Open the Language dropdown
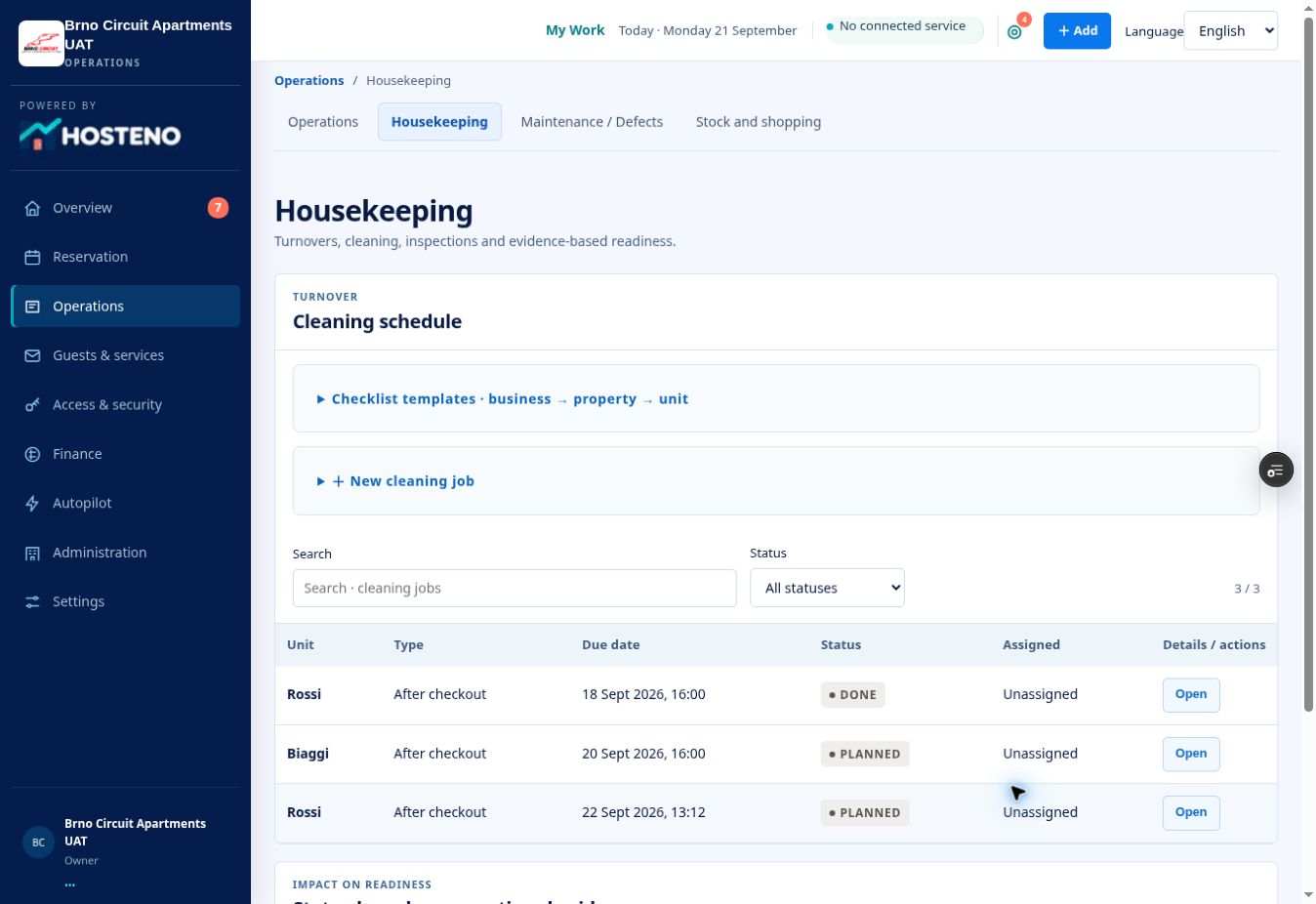This screenshot has height=904, width=1316. [1230, 31]
